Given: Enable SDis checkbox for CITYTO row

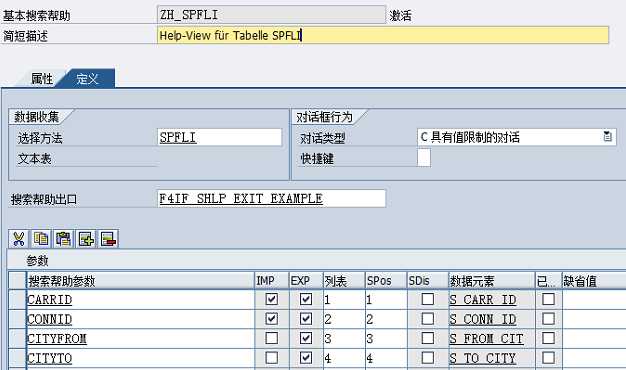Looking at the screenshot, I should [428, 358].
